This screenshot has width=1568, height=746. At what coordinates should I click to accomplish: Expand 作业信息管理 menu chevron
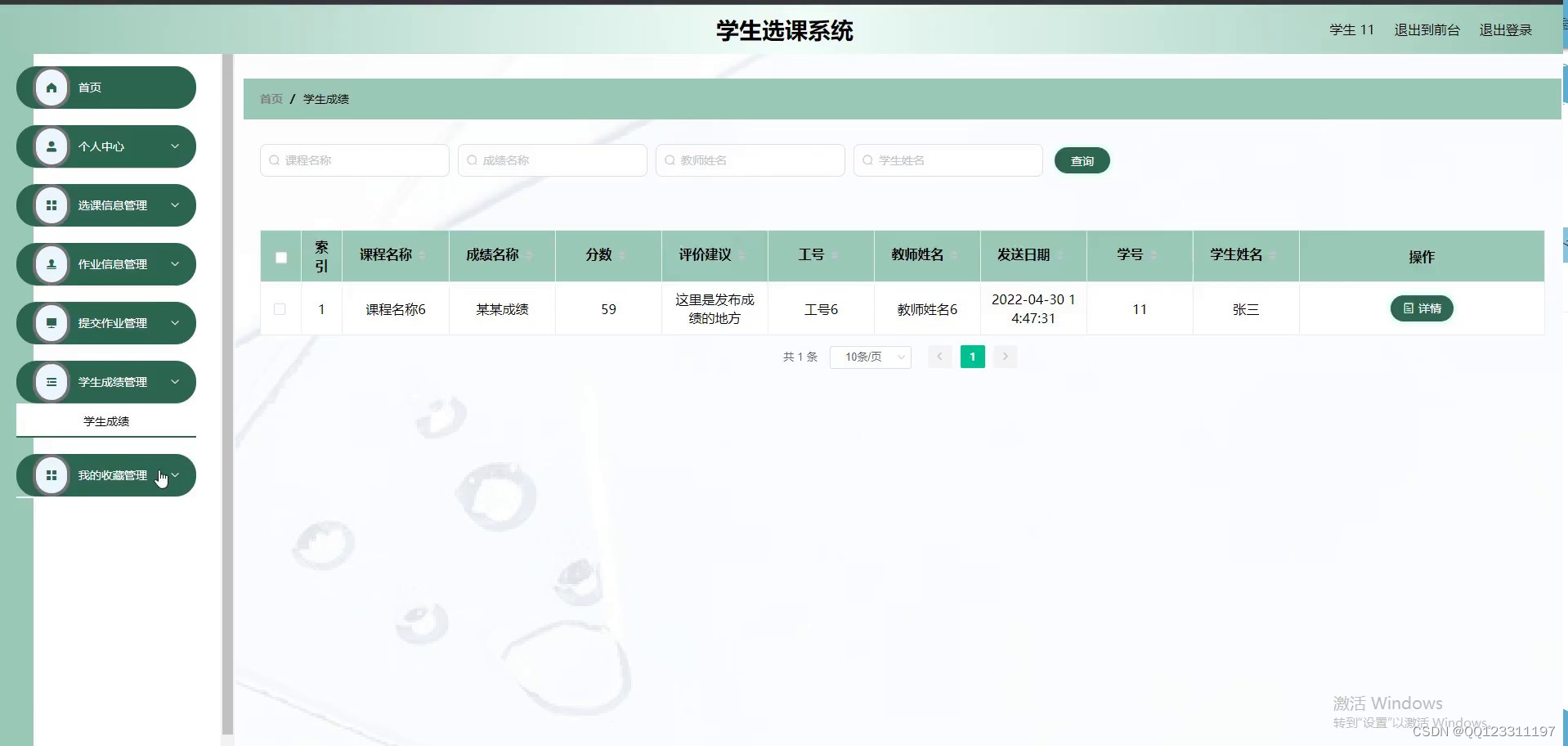click(x=175, y=264)
